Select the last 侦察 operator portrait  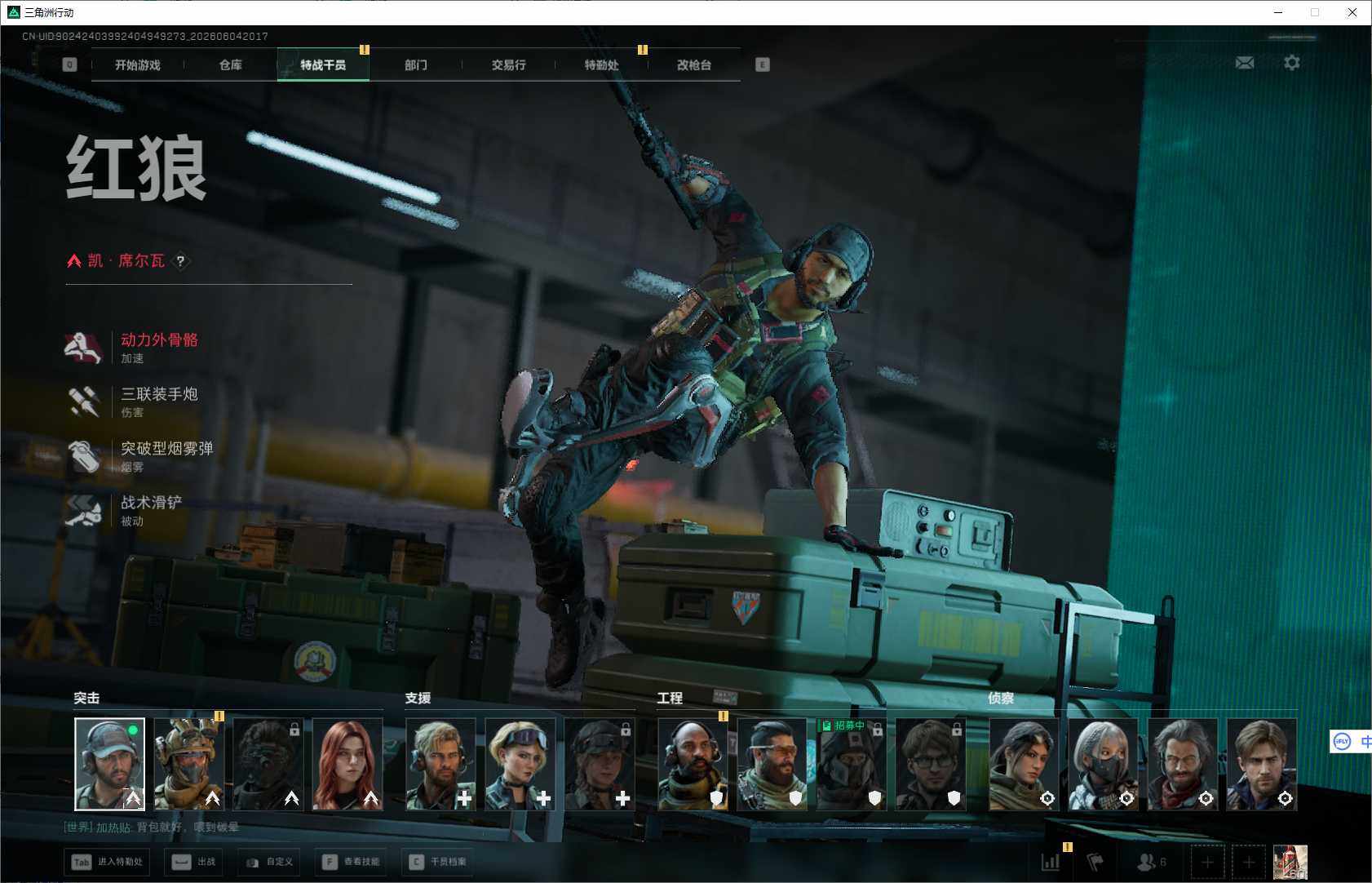point(1261,764)
